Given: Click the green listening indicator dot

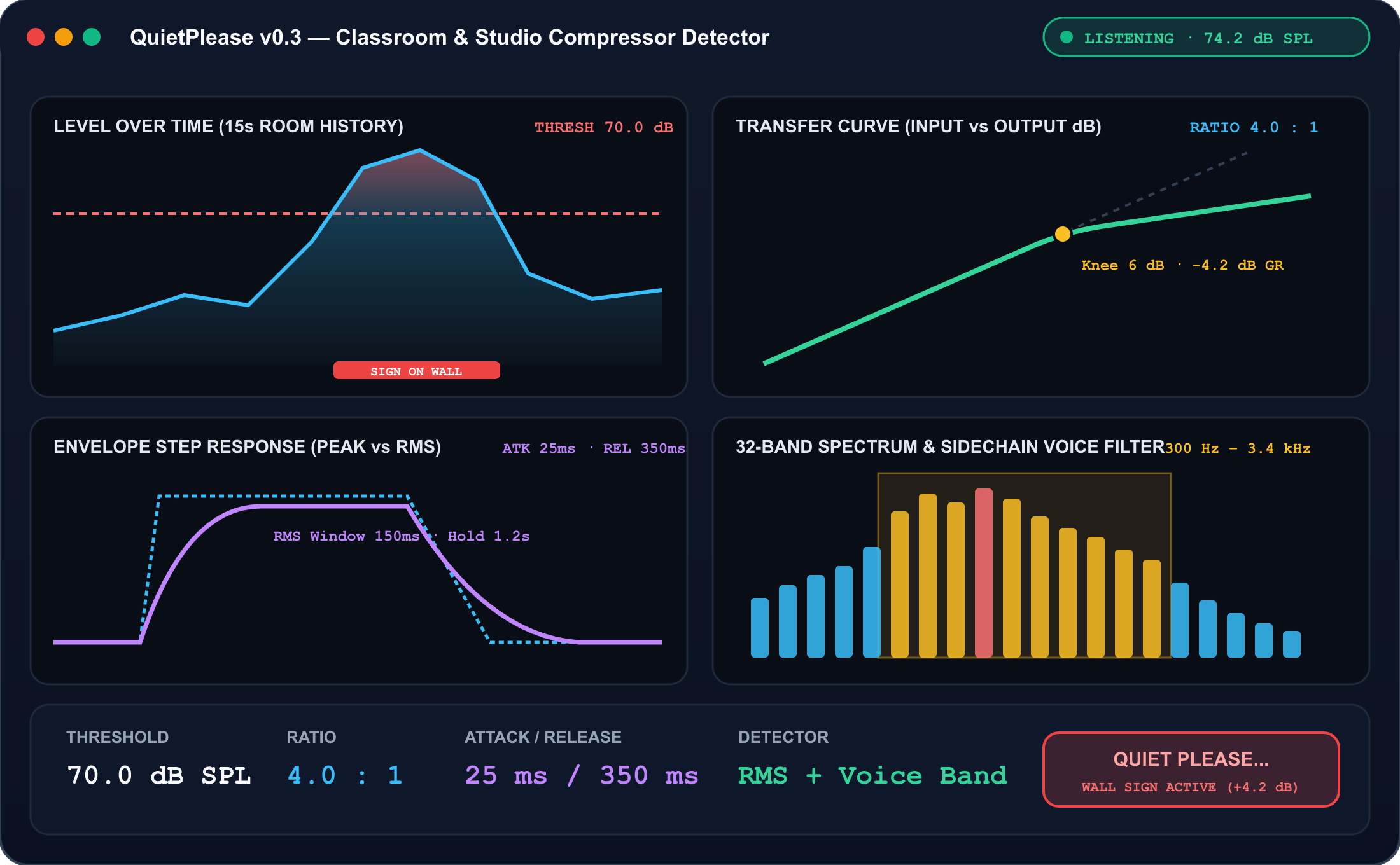Looking at the screenshot, I should (x=1067, y=37).
